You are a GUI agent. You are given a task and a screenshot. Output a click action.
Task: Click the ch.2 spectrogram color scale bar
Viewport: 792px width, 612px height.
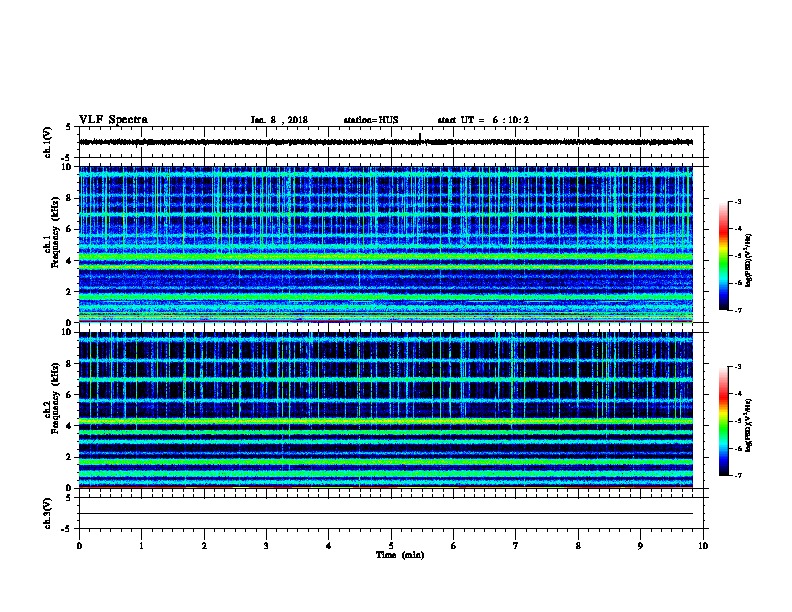click(723, 421)
